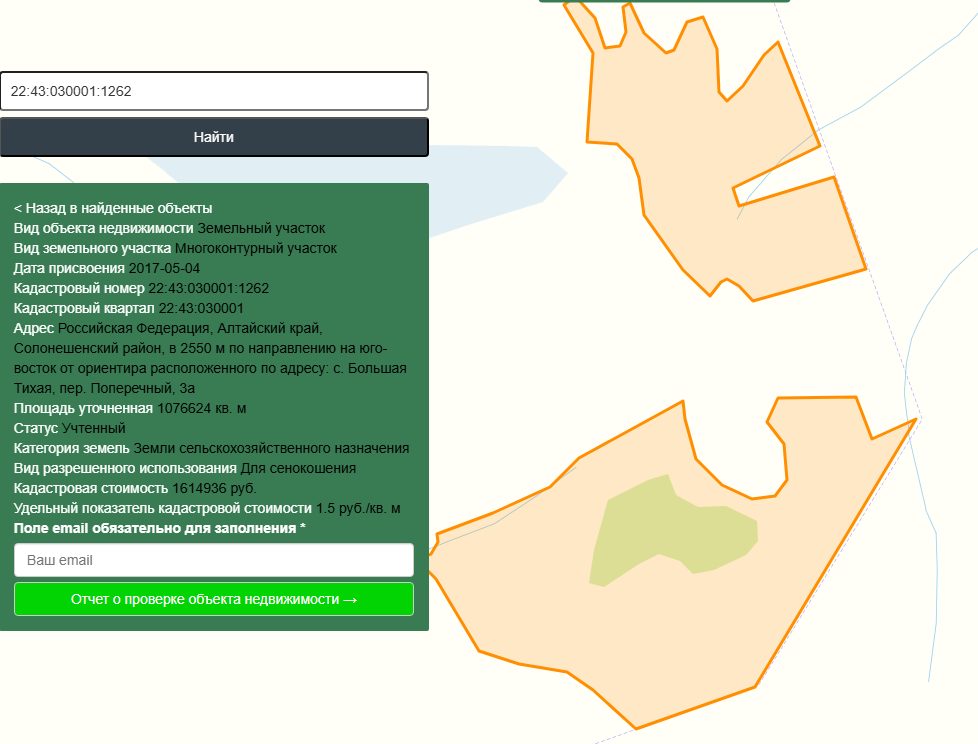Click Кадастровая стоимость 1614936 руб. line
The width and height of the screenshot is (978, 744).
pyautogui.click(x=135, y=488)
